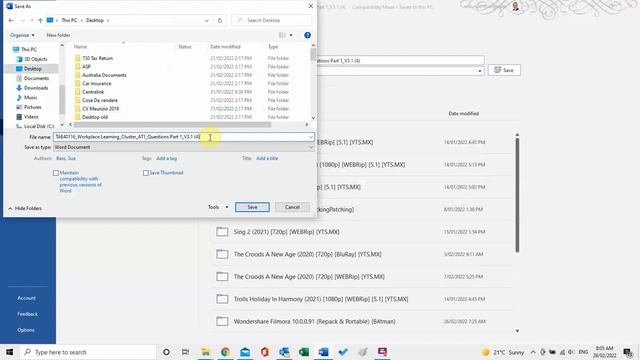The image size is (640, 360).
Task: Open Windows Start menu
Action: [x=9, y=352]
